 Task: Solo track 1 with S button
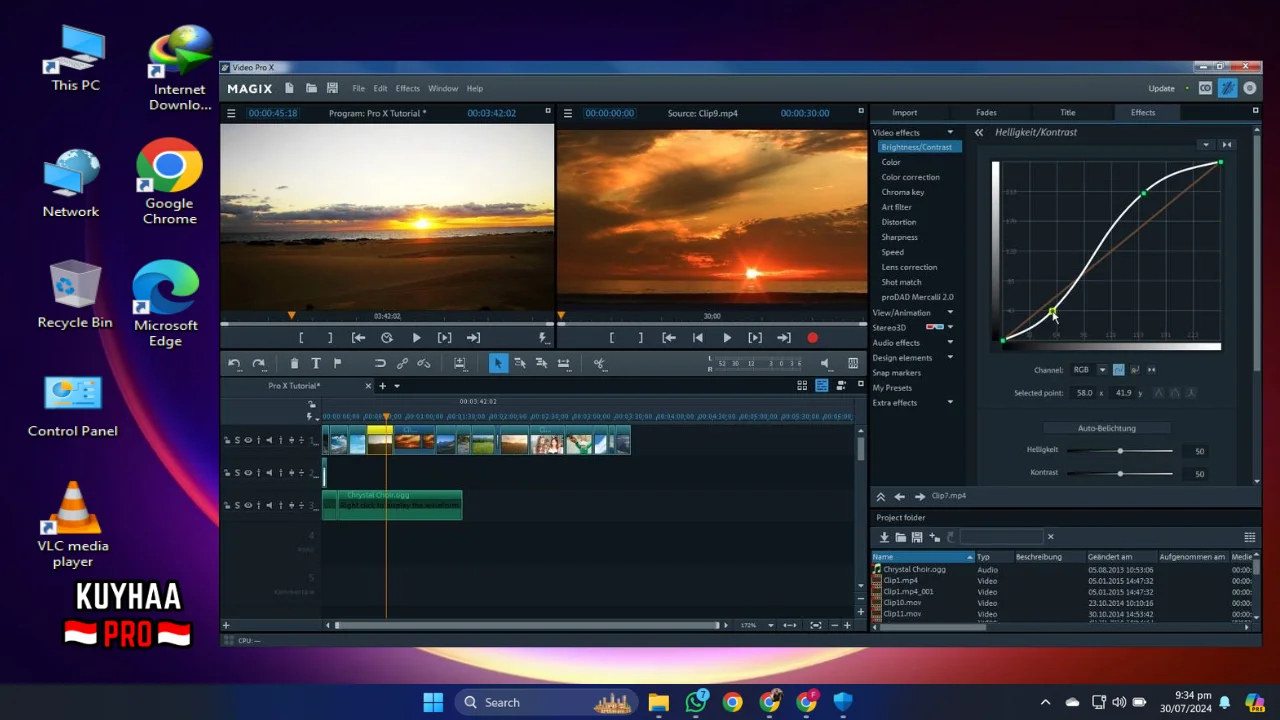pyautogui.click(x=237, y=440)
